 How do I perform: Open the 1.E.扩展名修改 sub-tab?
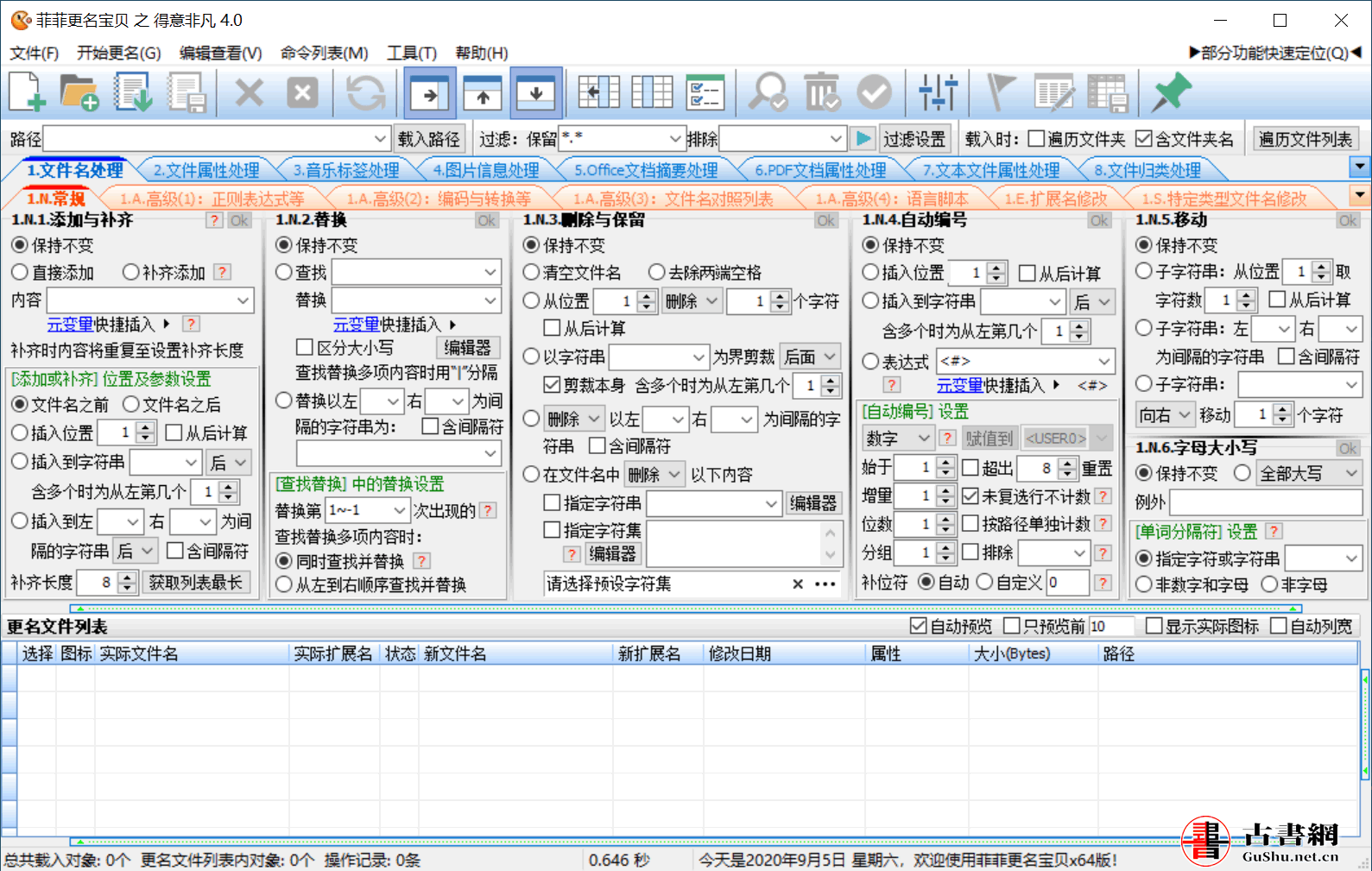(x=1056, y=199)
